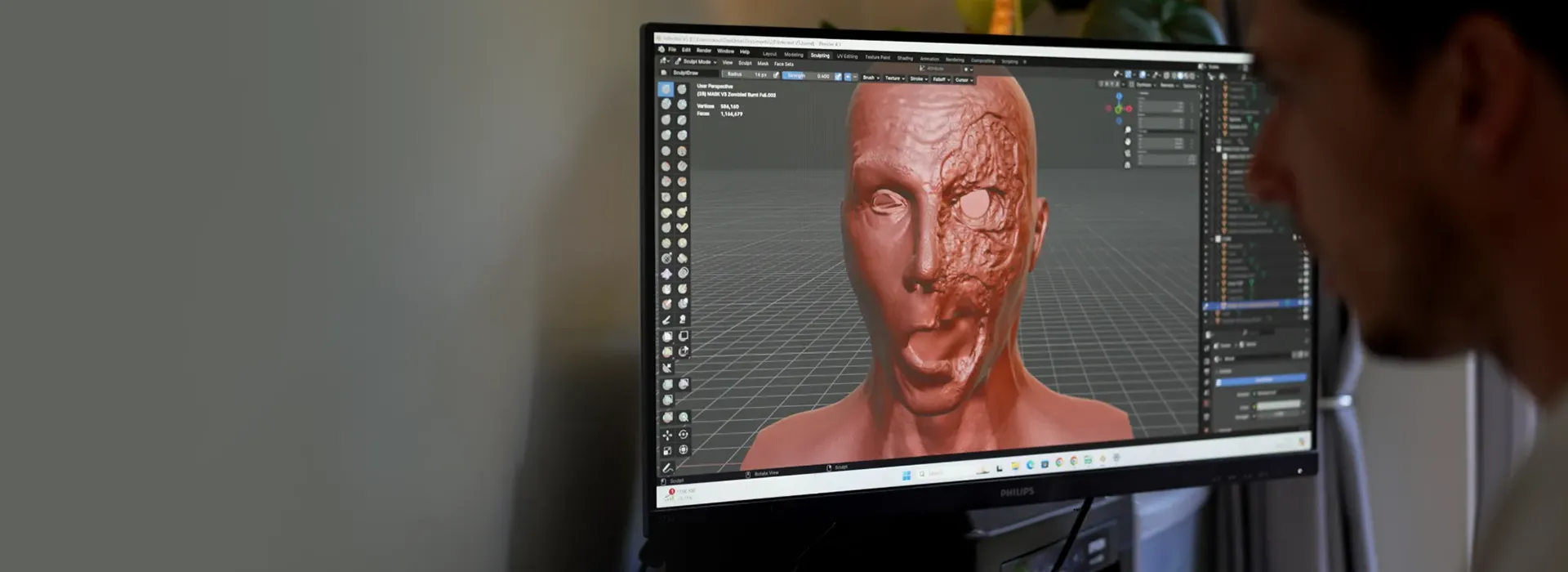Select the active Draw sculpt brush

coord(666,89)
